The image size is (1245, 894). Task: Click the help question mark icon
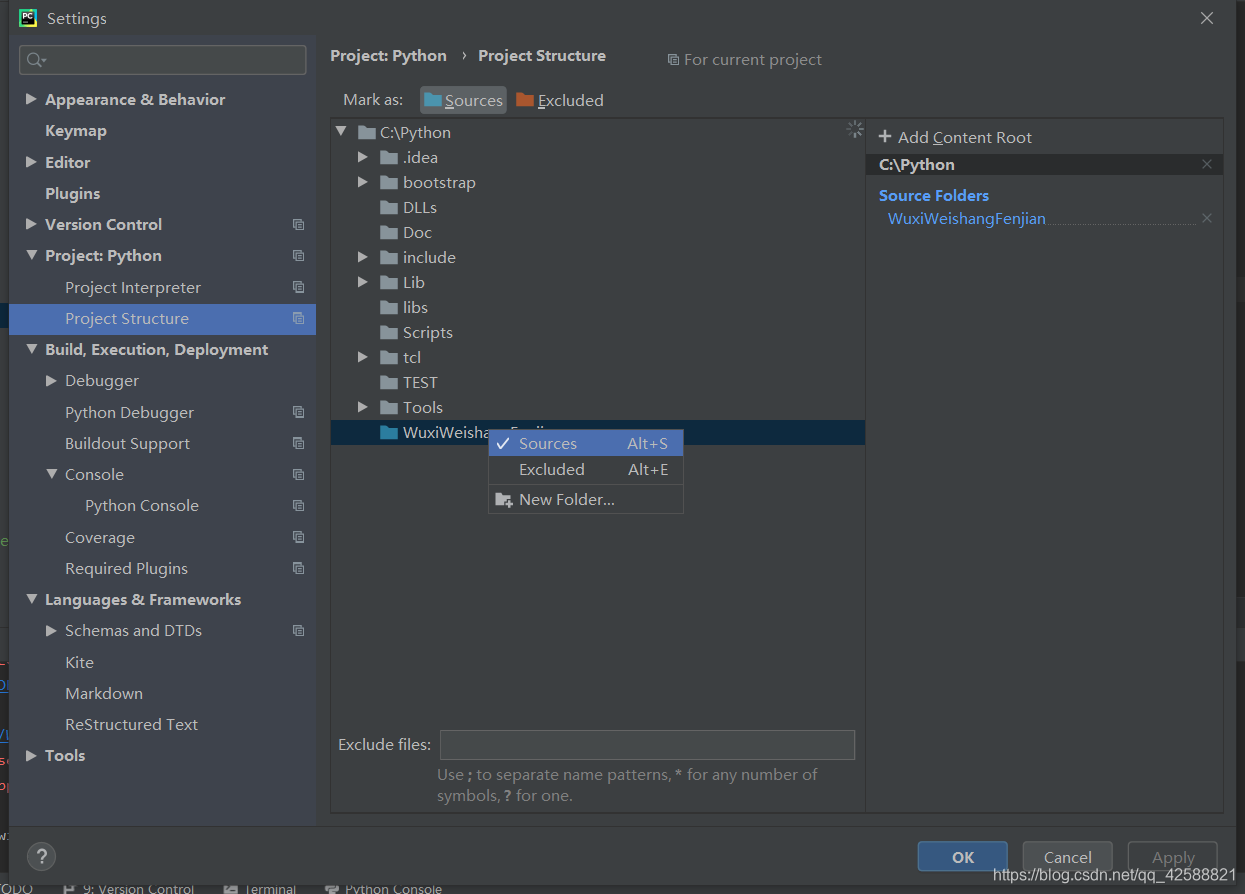(x=41, y=856)
